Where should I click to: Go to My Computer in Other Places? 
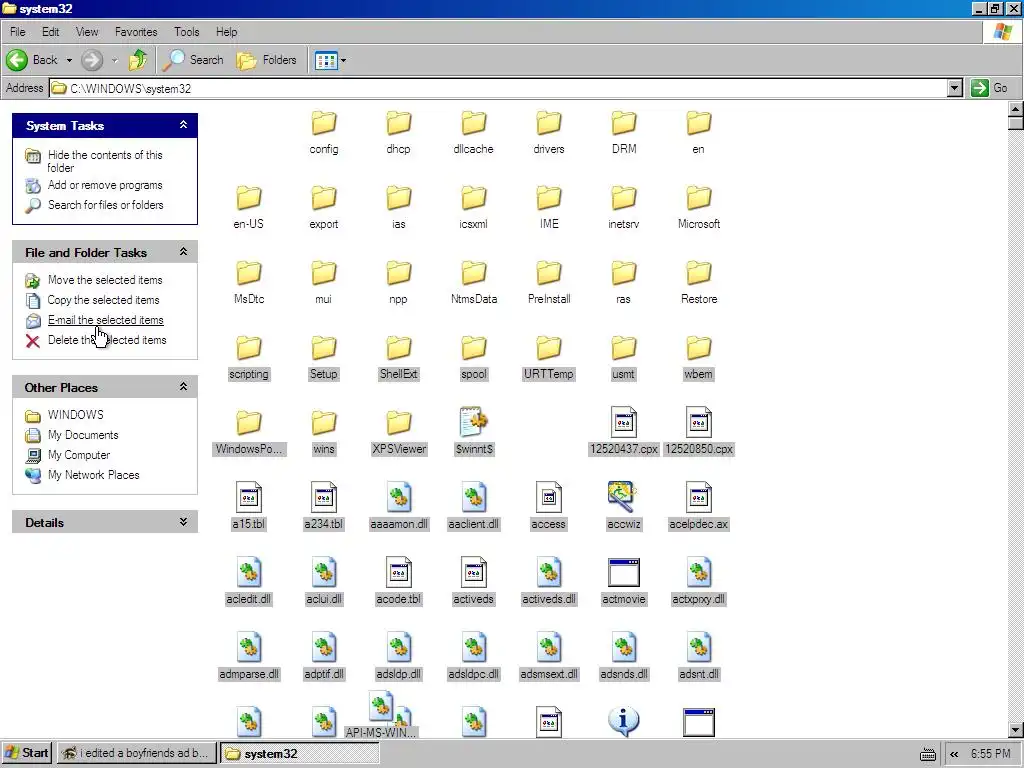coord(78,455)
